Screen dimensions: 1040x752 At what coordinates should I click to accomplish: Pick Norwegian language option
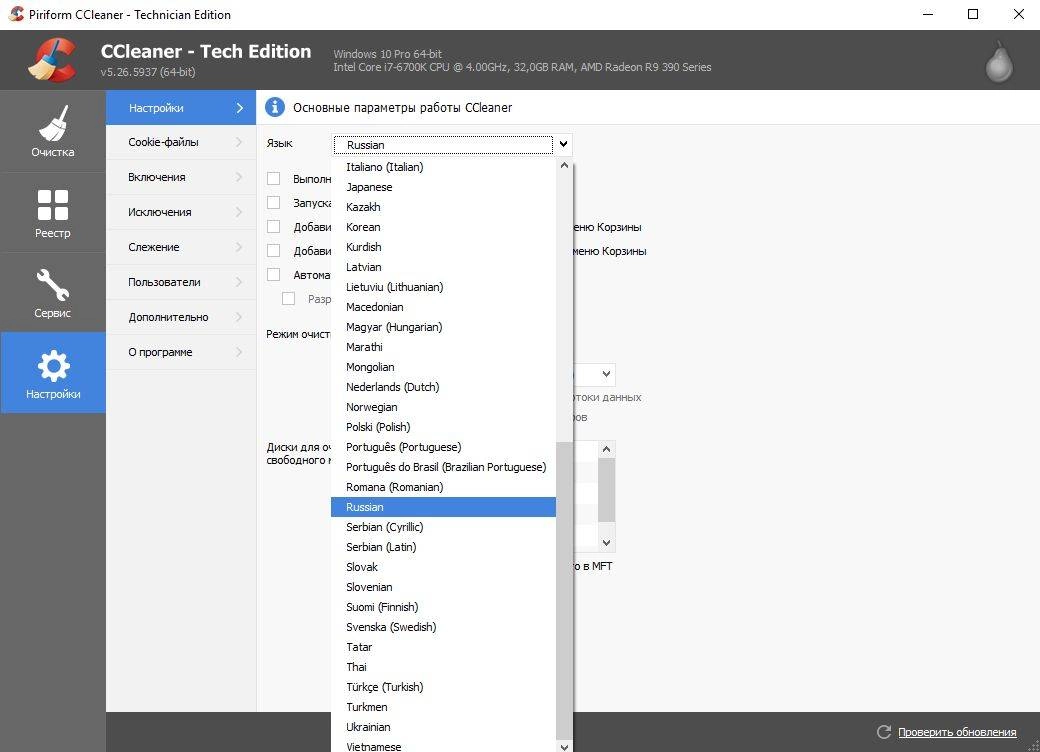[x=443, y=407]
